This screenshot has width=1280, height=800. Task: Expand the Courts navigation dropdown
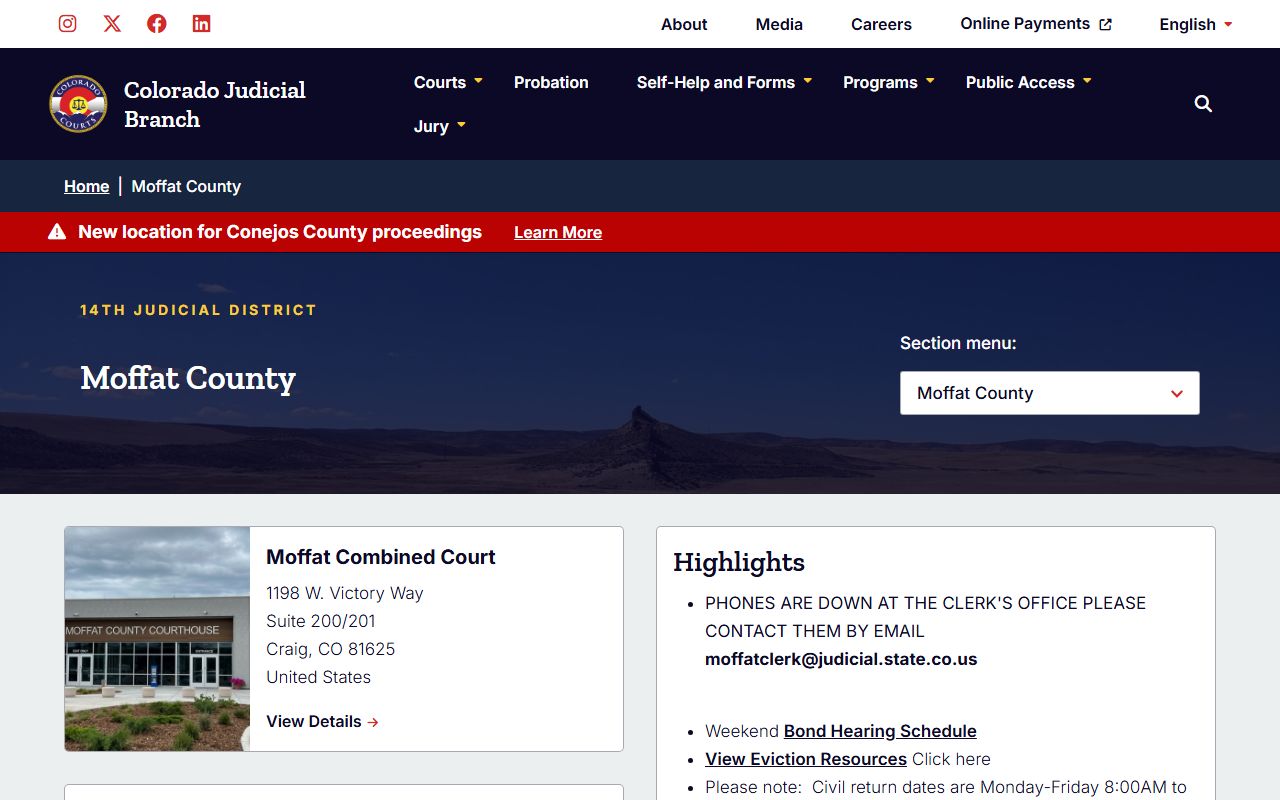tap(448, 82)
